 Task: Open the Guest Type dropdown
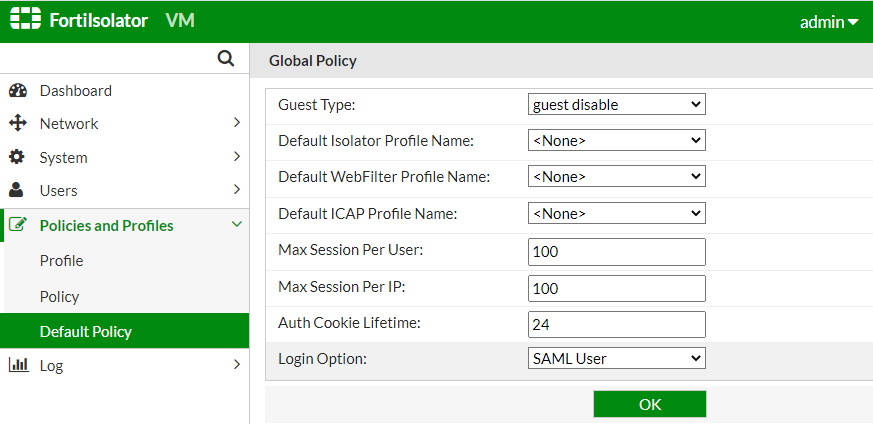point(616,104)
